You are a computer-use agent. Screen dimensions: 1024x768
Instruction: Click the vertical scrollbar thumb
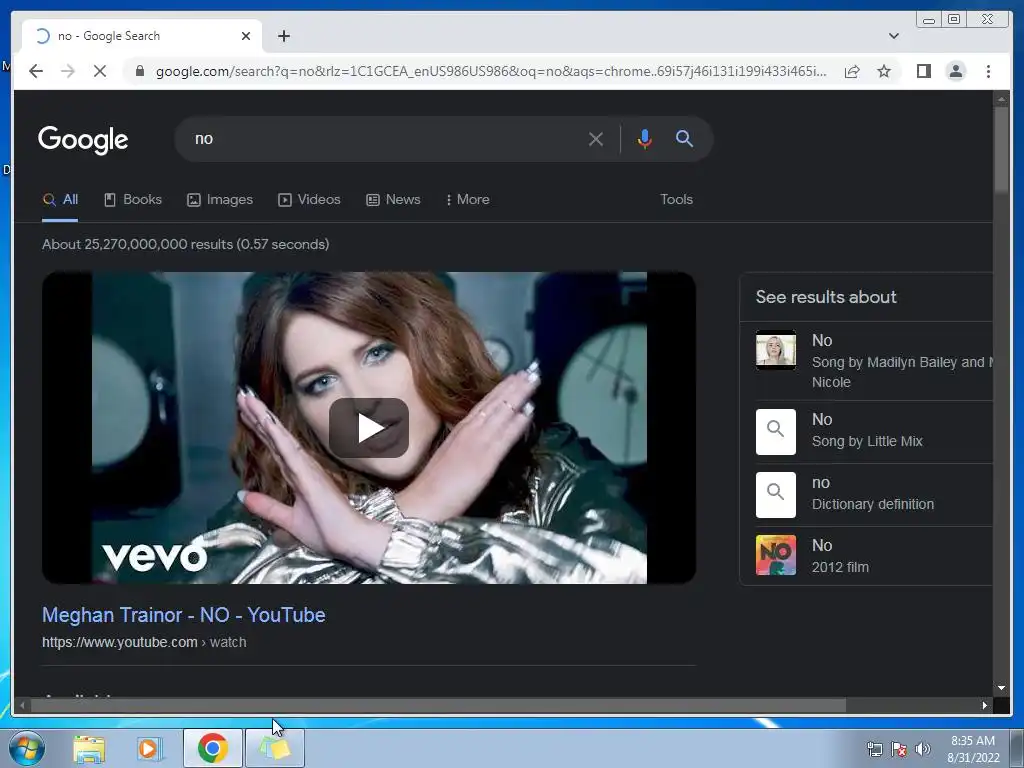click(1001, 149)
